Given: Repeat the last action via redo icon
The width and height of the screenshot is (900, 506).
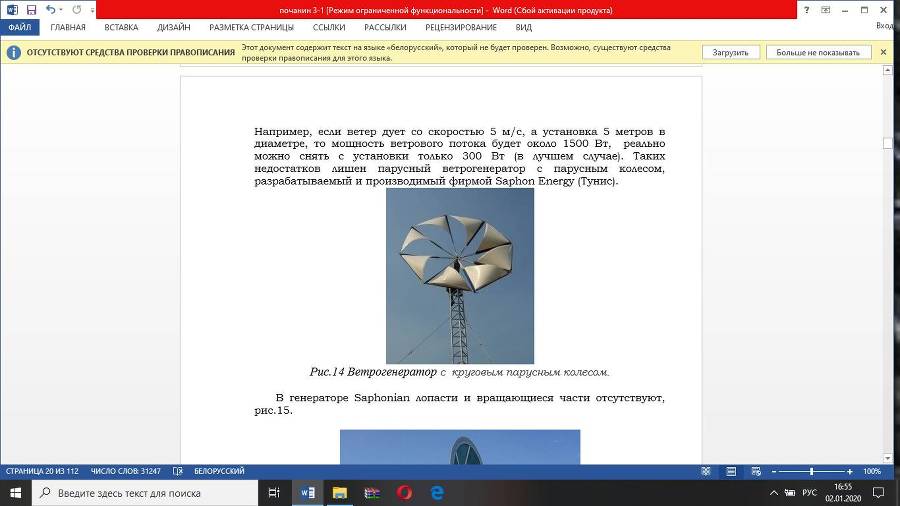Looking at the screenshot, I should click(x=77, y=10).
